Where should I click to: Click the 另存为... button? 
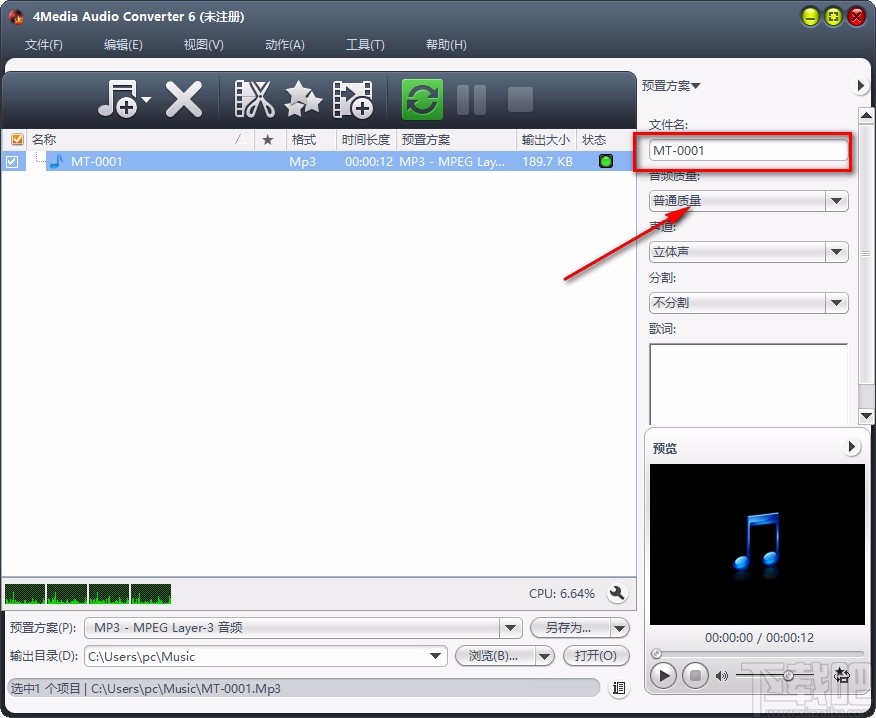(569, 627)
